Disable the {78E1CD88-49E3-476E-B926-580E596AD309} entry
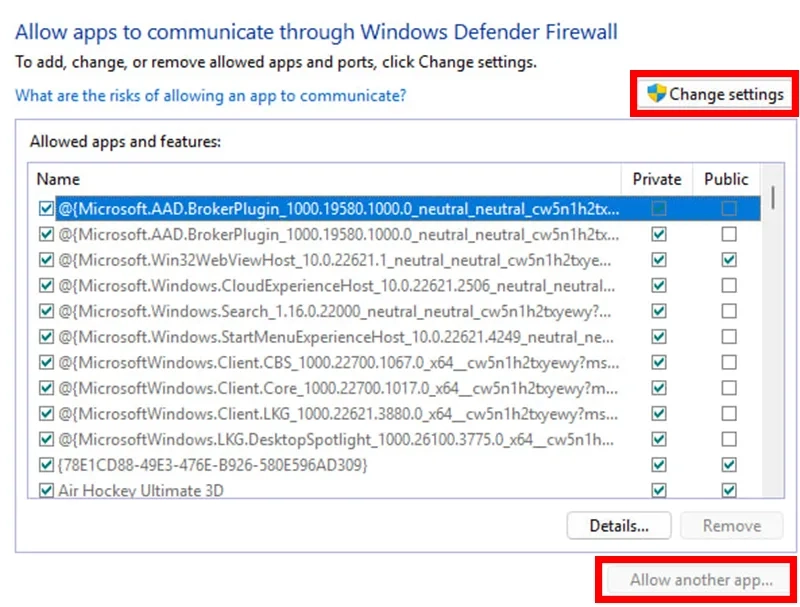Viewport: 800px width, 607px height. pyautogui.click(x=45, y=464)
